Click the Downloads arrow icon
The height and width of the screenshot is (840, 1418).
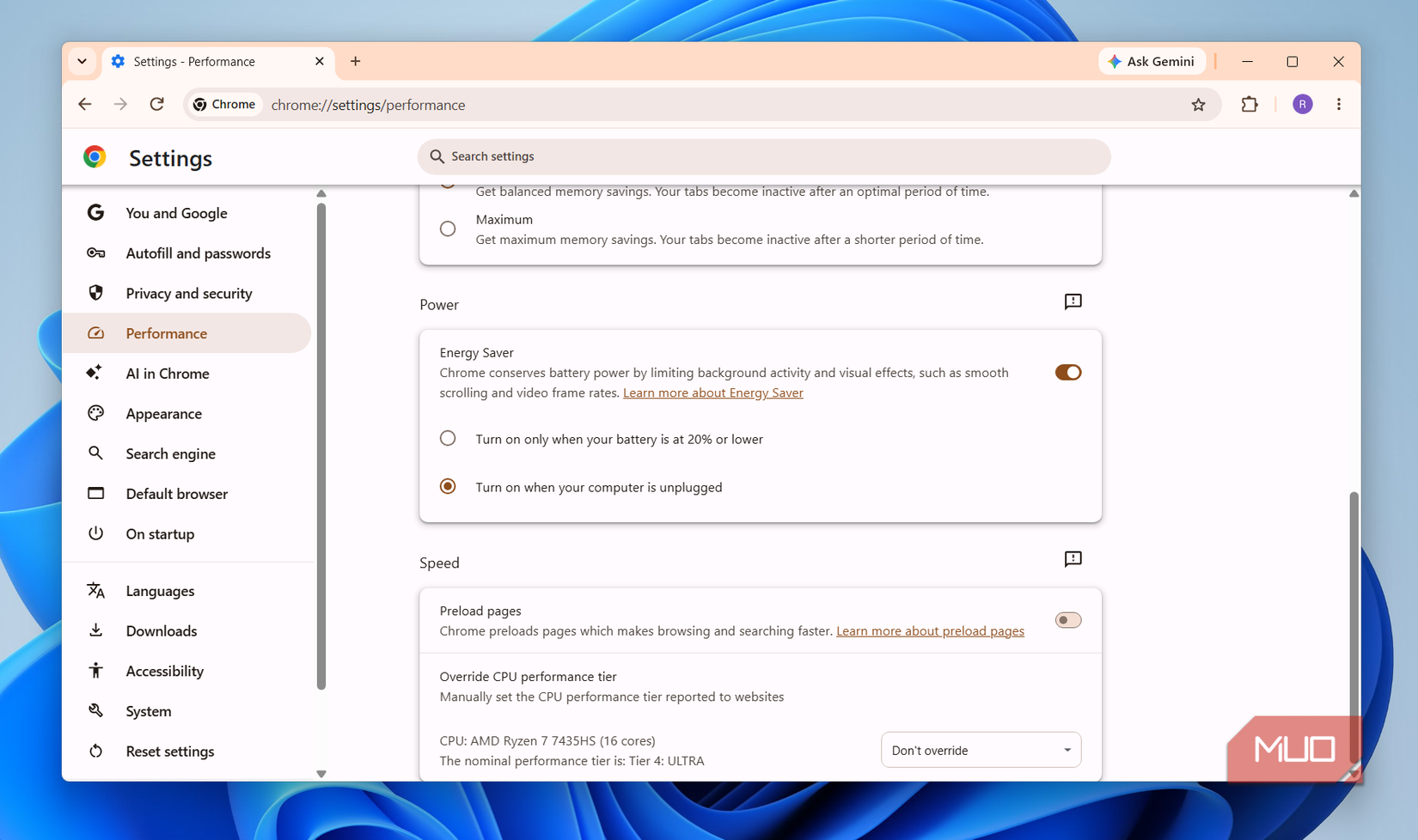click(x=95, y=630)
